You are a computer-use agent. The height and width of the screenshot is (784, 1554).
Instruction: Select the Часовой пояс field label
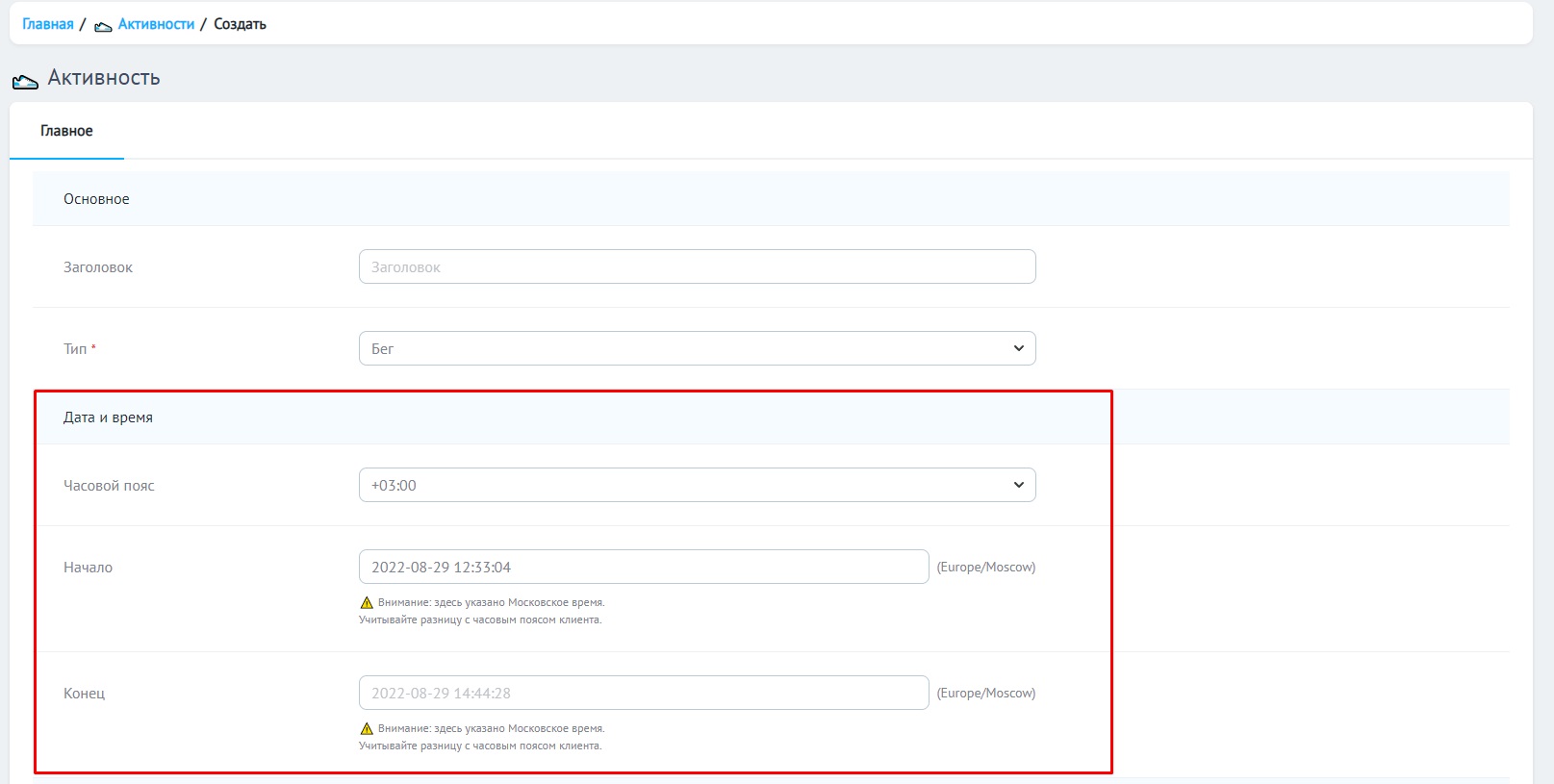(109, 486)
